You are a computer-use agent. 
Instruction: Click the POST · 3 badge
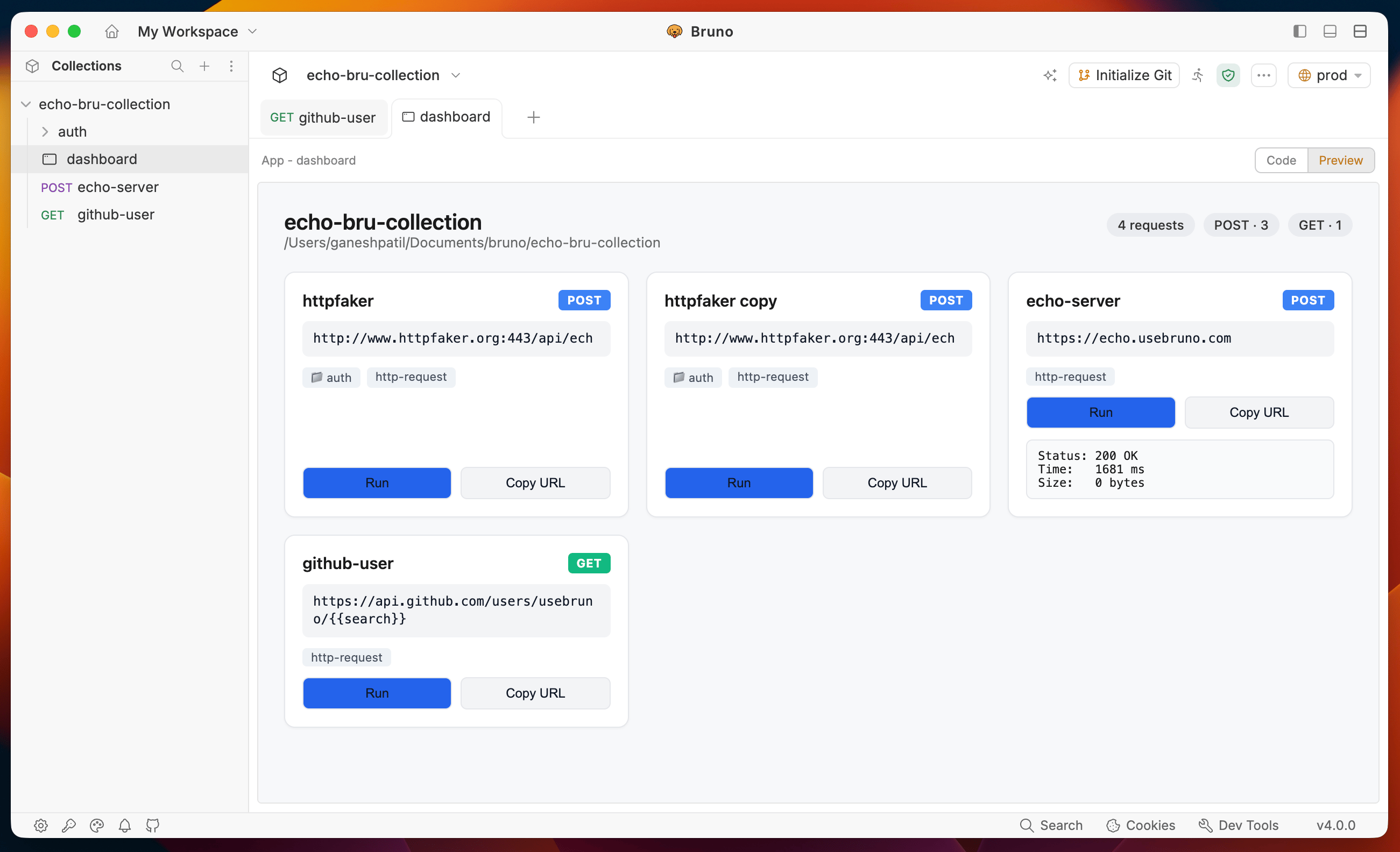coord(1240,225)
